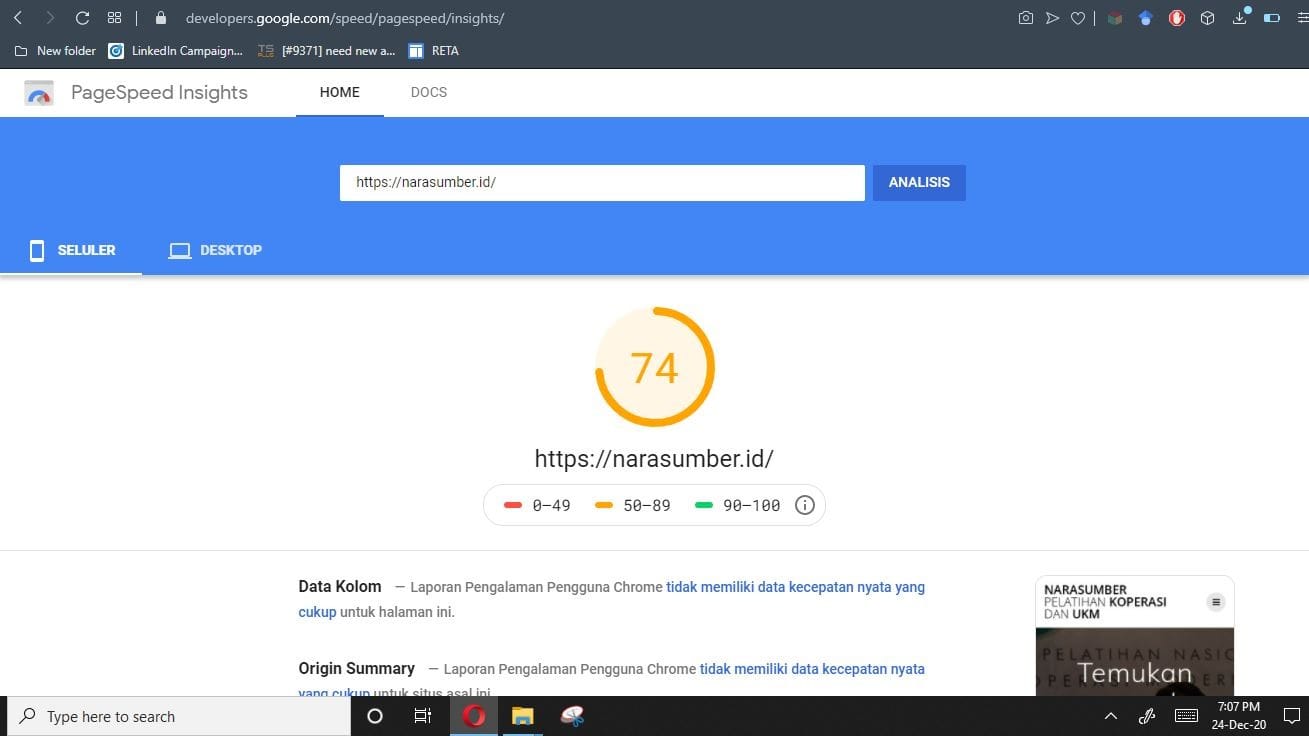Click the URL input containing narasumber.id
Viewport: 1309px width, 736px height.
tap(602, 182)
